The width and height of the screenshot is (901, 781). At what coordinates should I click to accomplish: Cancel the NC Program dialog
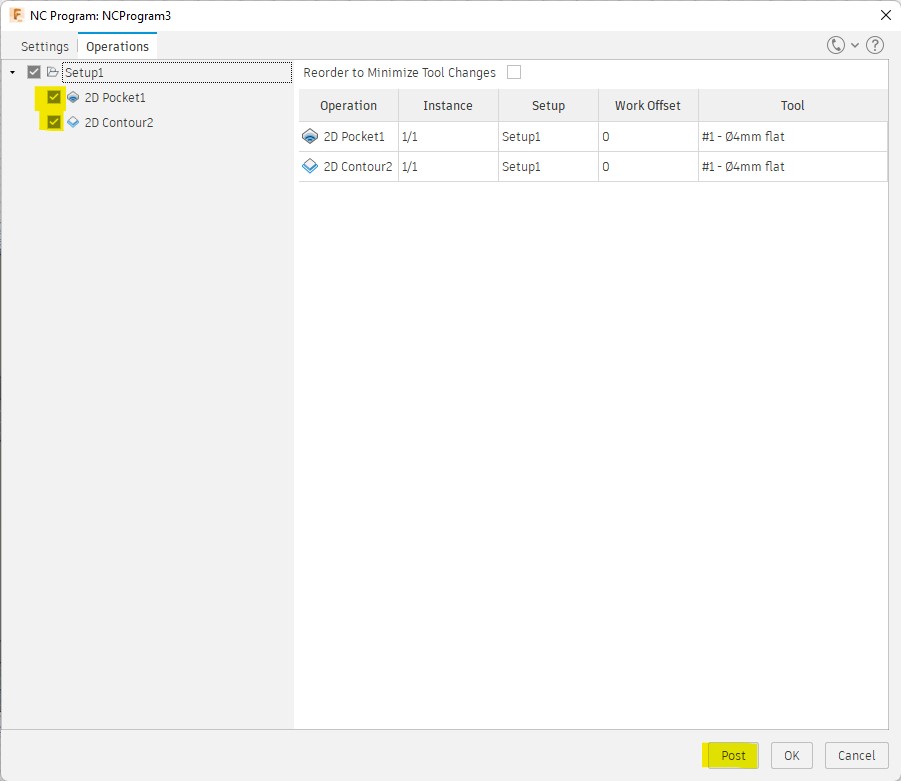pyautogui.click(x=856, y=756)
